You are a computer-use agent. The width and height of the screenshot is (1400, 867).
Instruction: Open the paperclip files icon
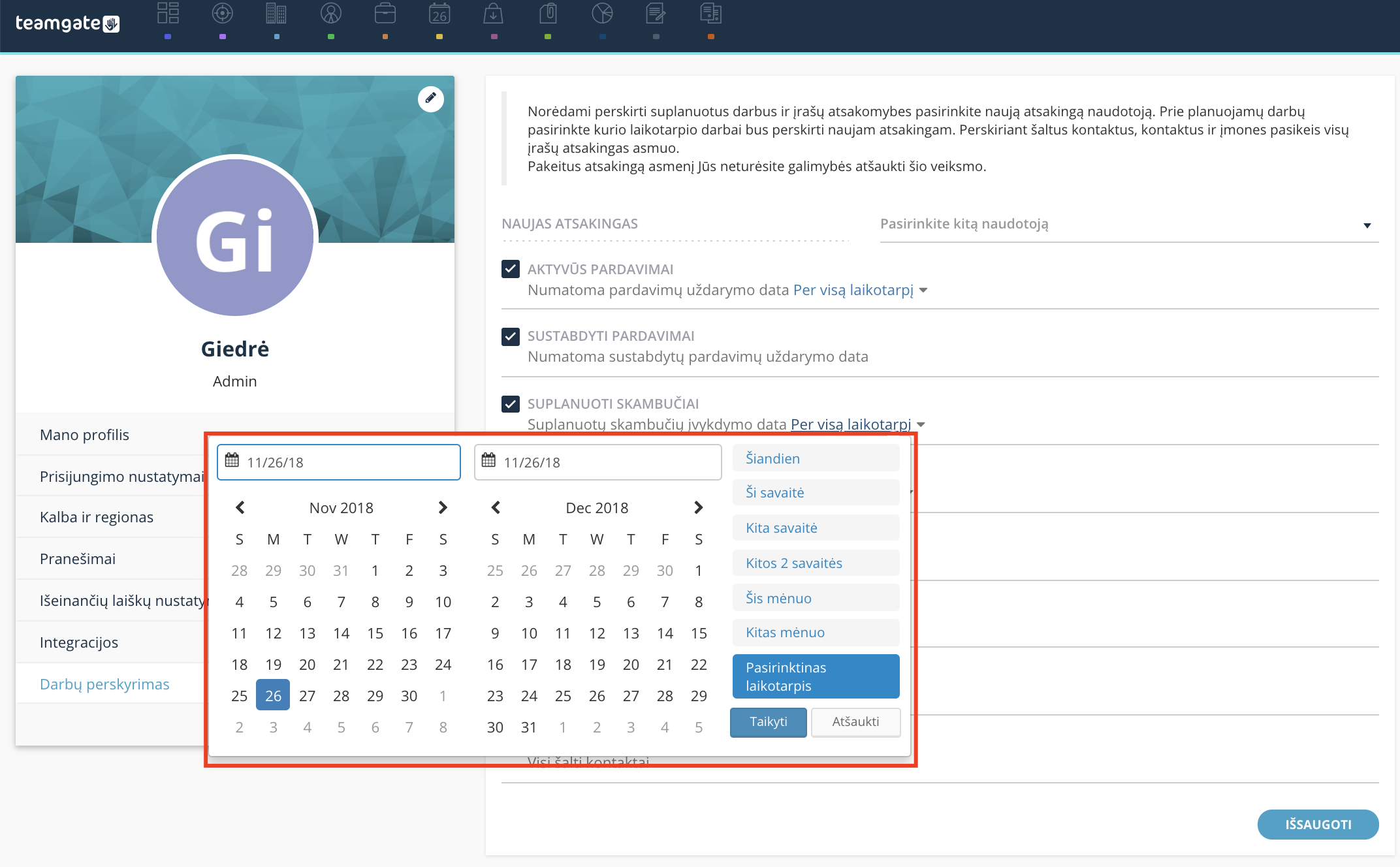[x=548, y=14]
